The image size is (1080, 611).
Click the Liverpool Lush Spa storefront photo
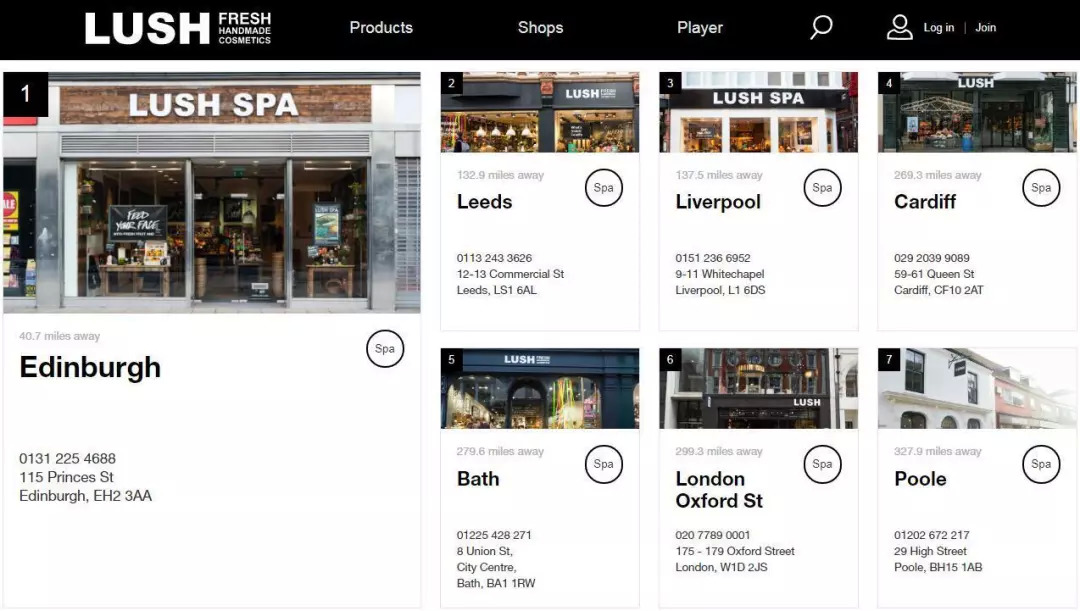758,112
